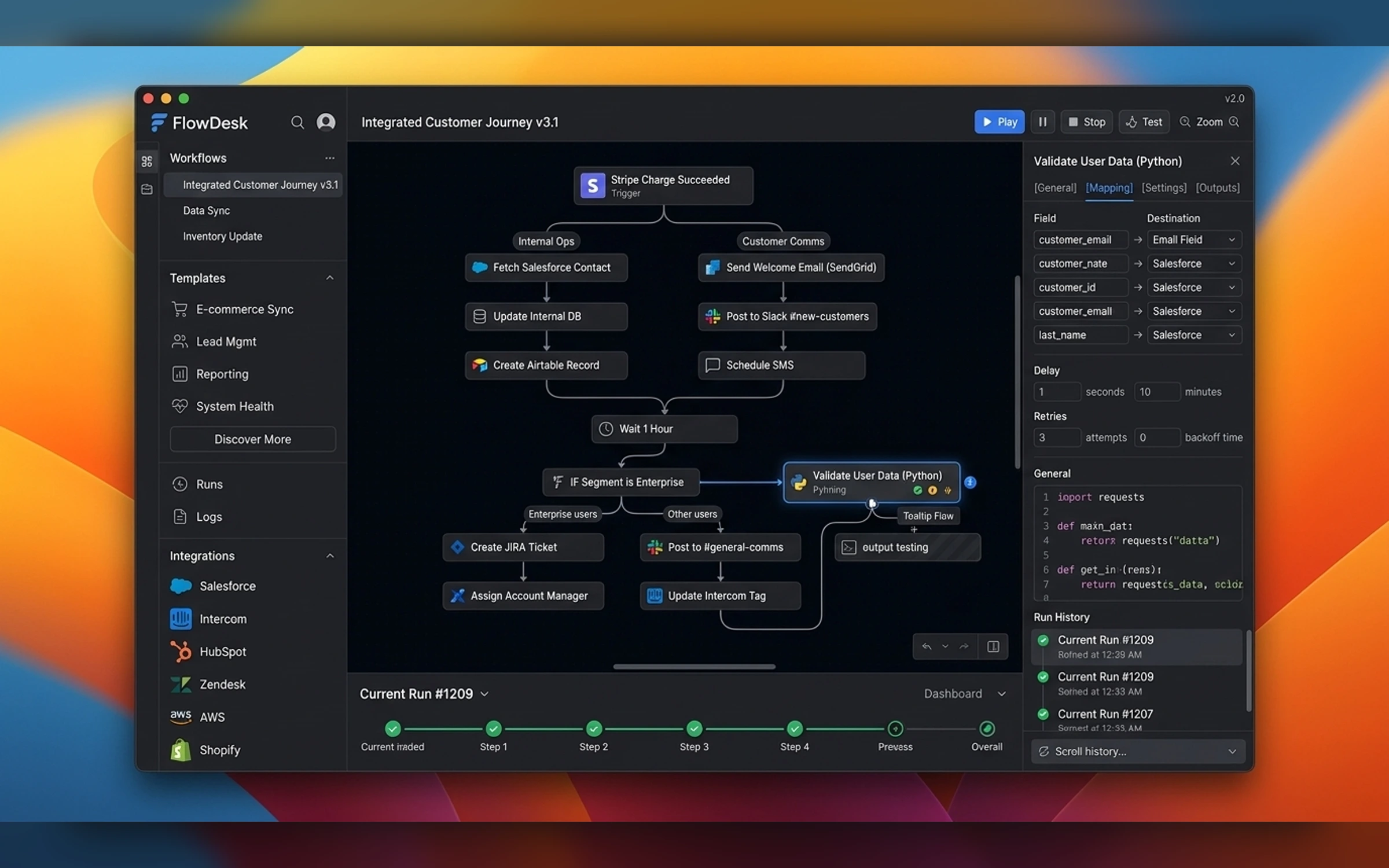Viewport: 1389px width, 868px height.
Task: Click the Test button
Action: click(1144, 122)
